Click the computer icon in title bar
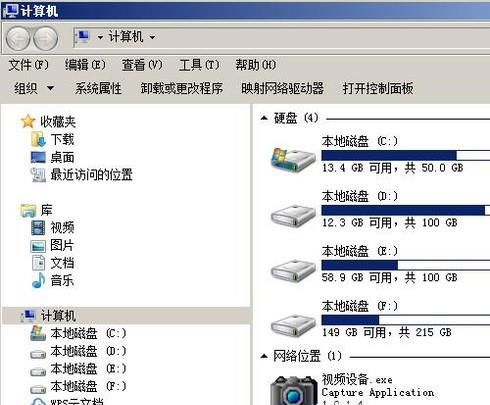 (x=11, y=11)
